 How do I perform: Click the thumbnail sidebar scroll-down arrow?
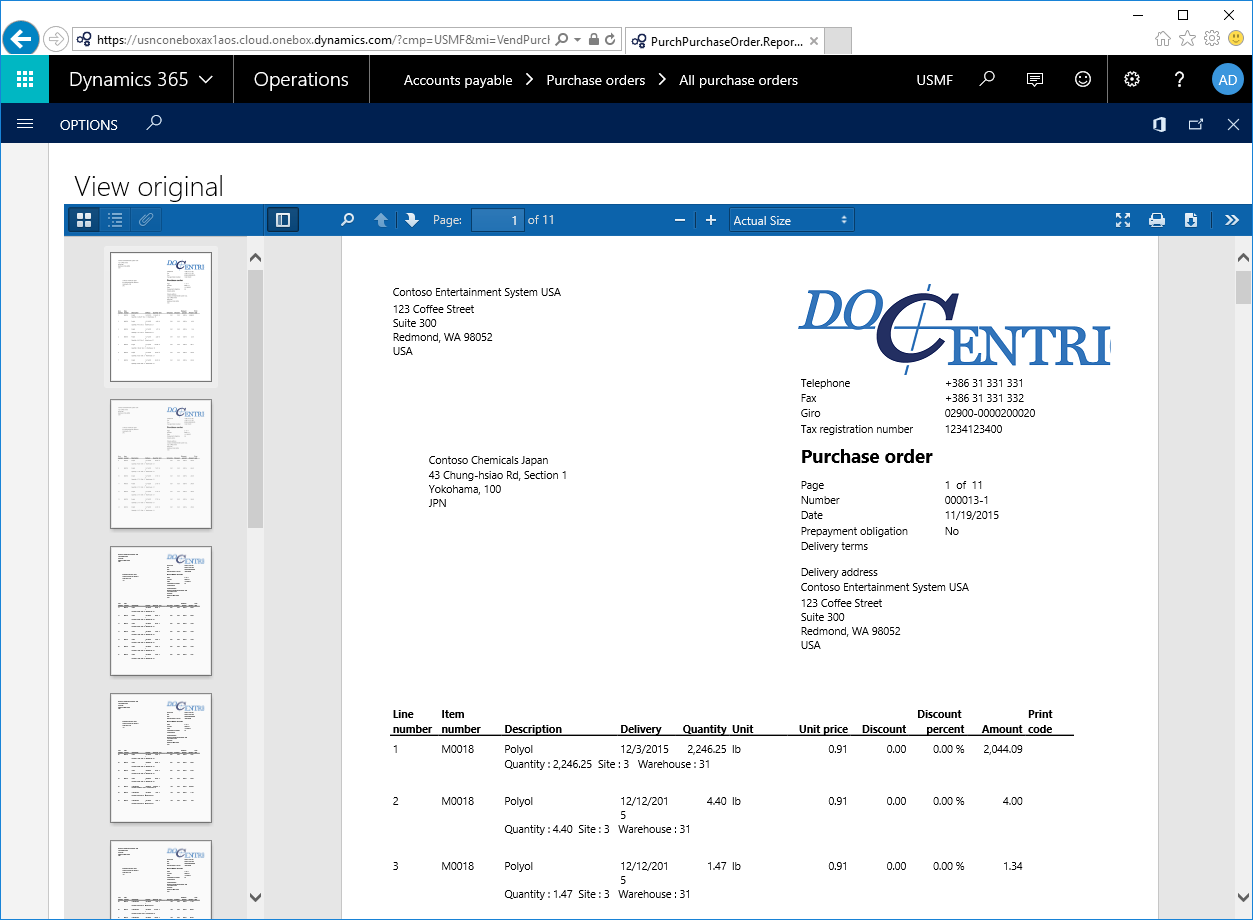click(x=255, y=897)
